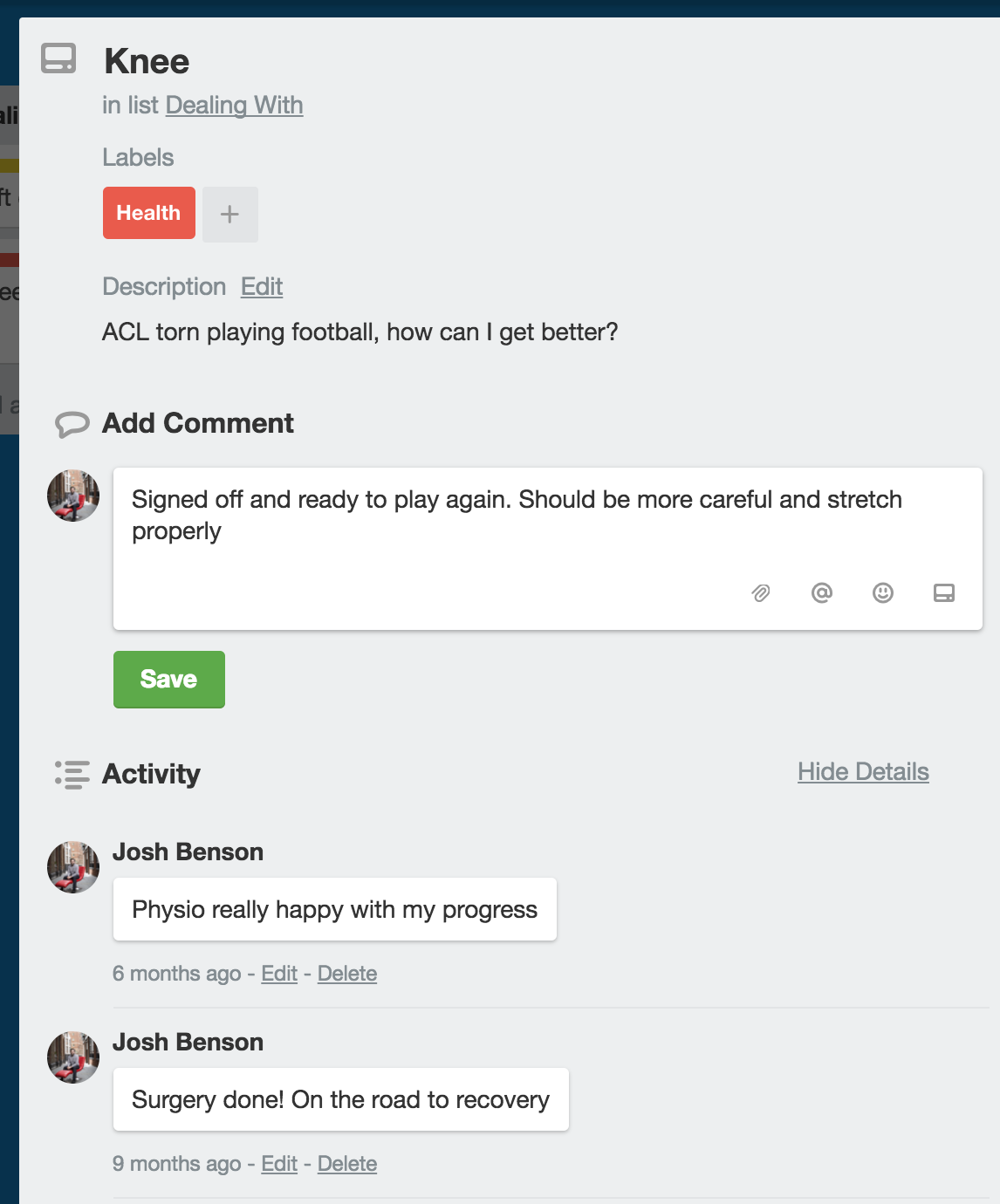Open the Dealing With list link
1000x1204 pixels.
[234, 105]
